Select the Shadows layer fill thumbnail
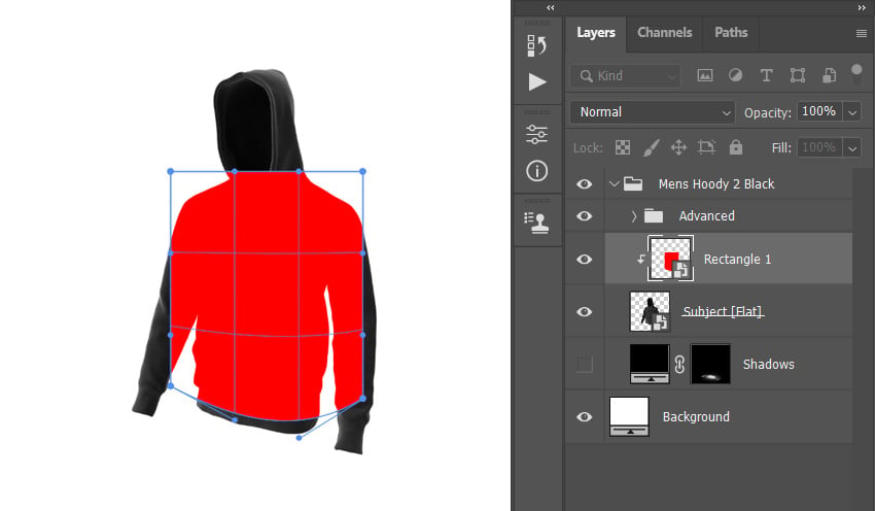875x511 pixels. click(650, 364)
